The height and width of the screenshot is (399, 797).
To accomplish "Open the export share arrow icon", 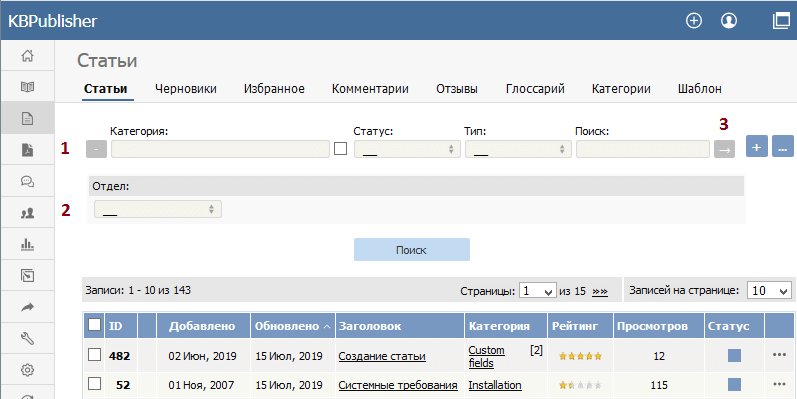I will point(27,307).
